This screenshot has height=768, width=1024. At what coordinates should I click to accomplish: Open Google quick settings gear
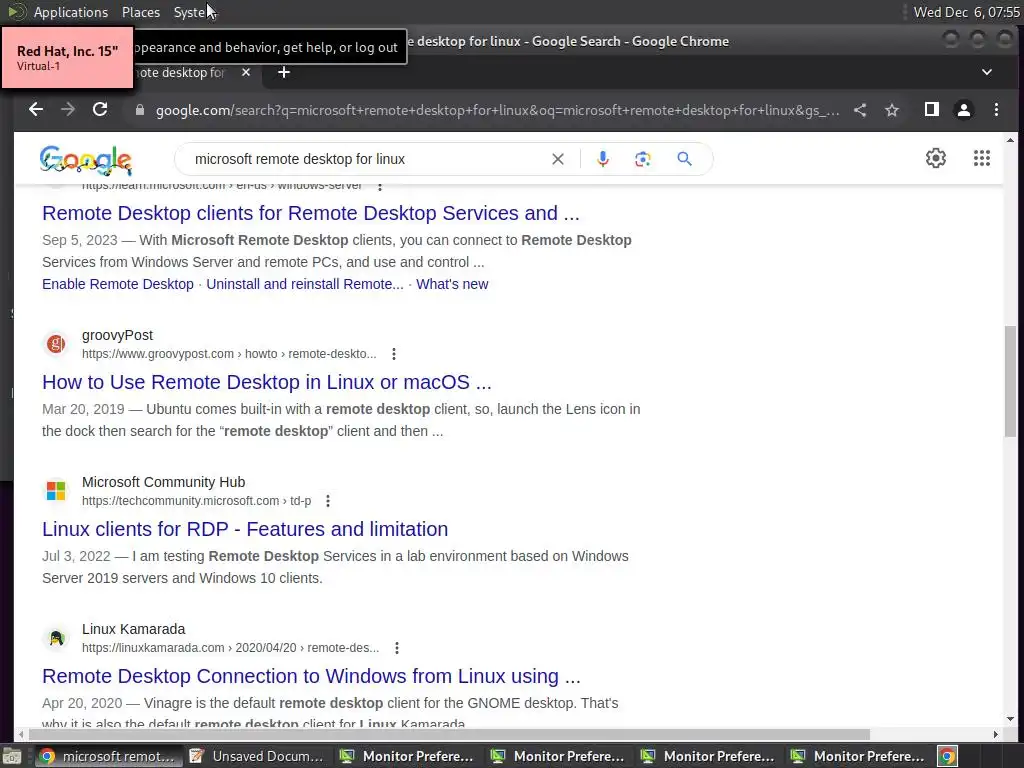coord(936,158)
